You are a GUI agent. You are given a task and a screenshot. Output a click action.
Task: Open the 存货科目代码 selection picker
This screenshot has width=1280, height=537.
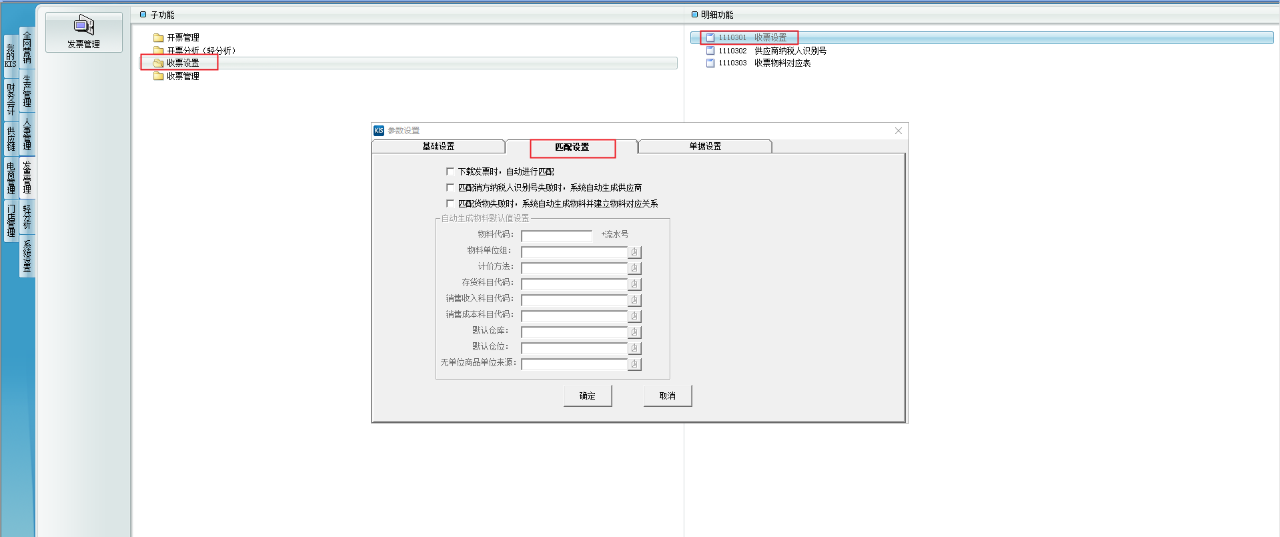tap(634, 284)
